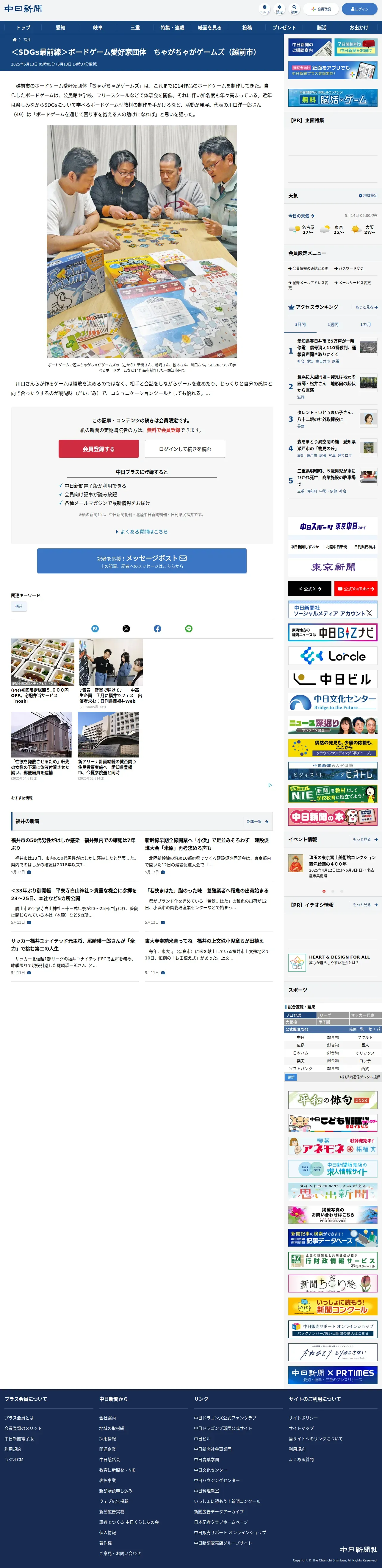Viewport: 382px width, 1568px height.
Task: Click もっと見る beside アクセスランキング
Action: (x=366, y=307)
